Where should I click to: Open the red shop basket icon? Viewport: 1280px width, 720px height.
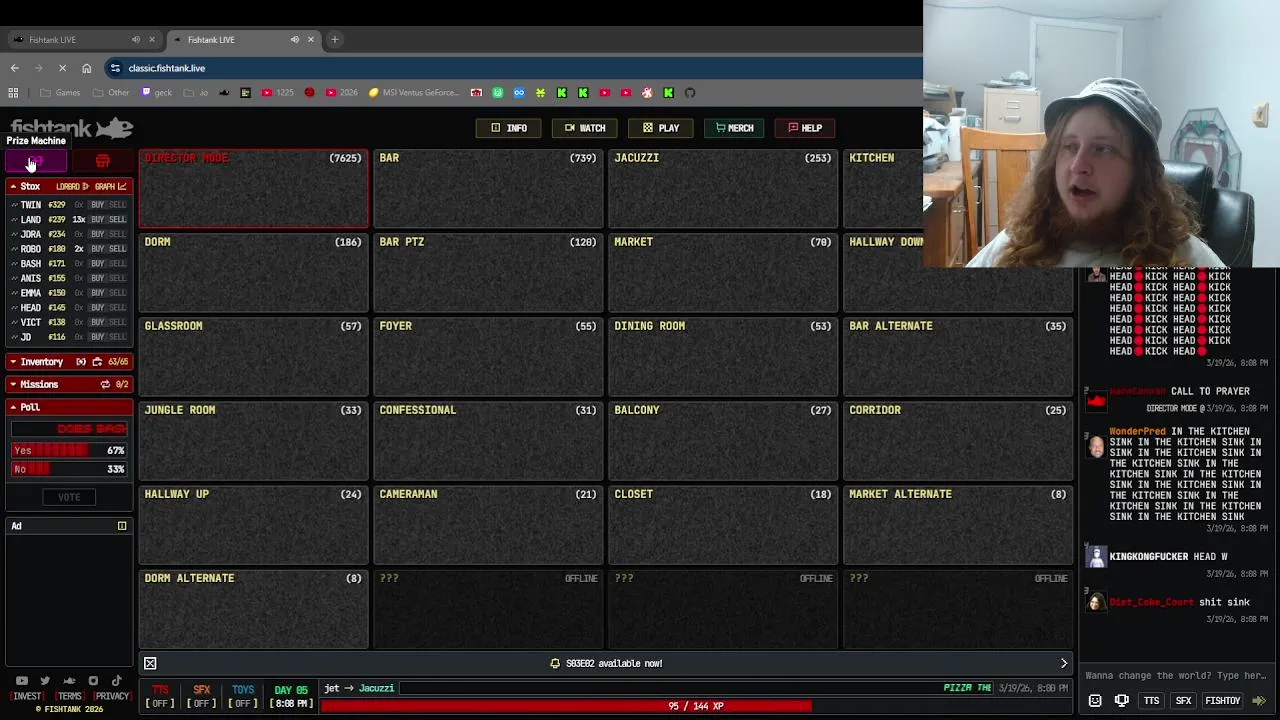[102, 162]
